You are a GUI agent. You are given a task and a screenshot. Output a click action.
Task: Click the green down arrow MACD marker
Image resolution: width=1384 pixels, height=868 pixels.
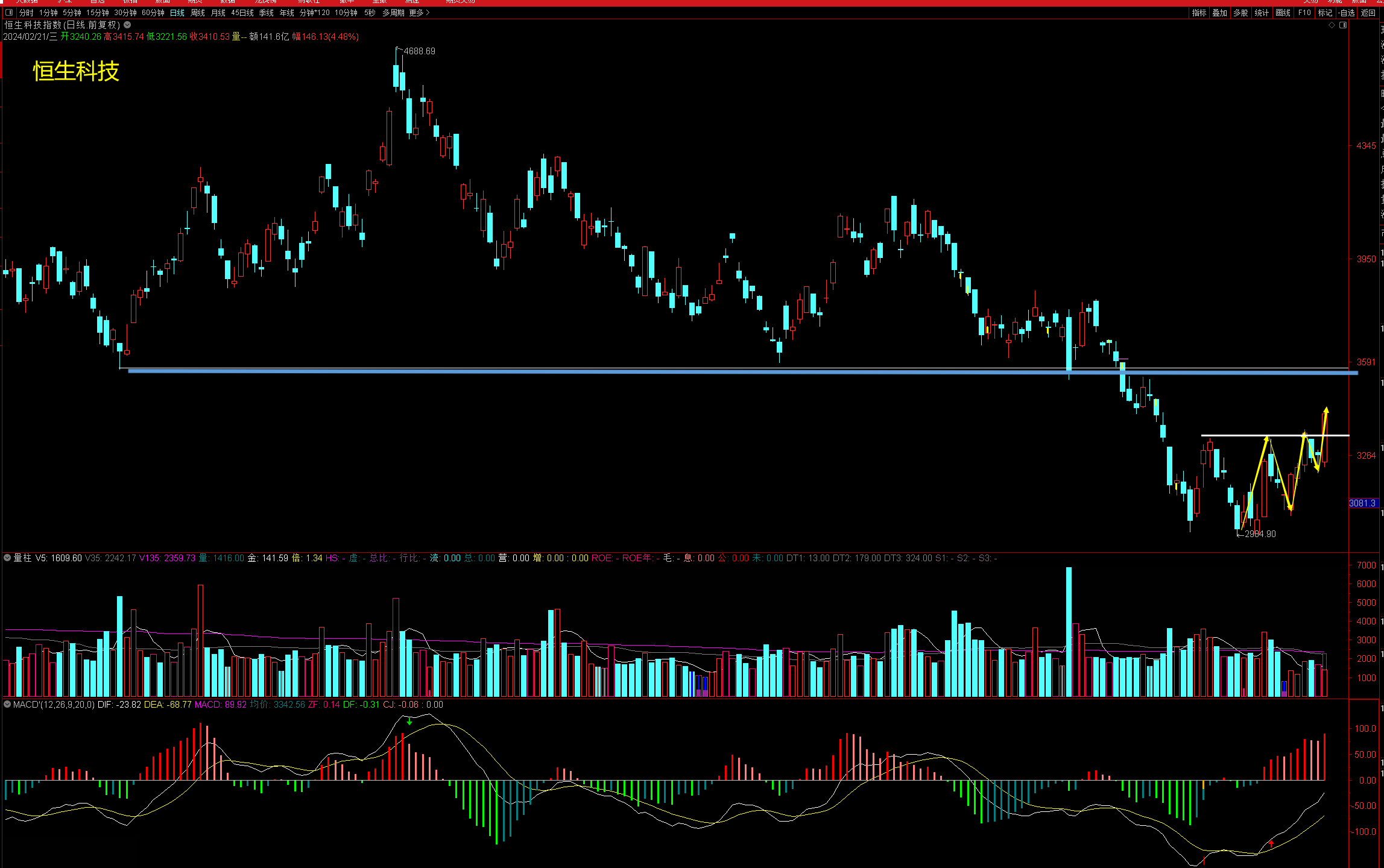tap(410, 721)
